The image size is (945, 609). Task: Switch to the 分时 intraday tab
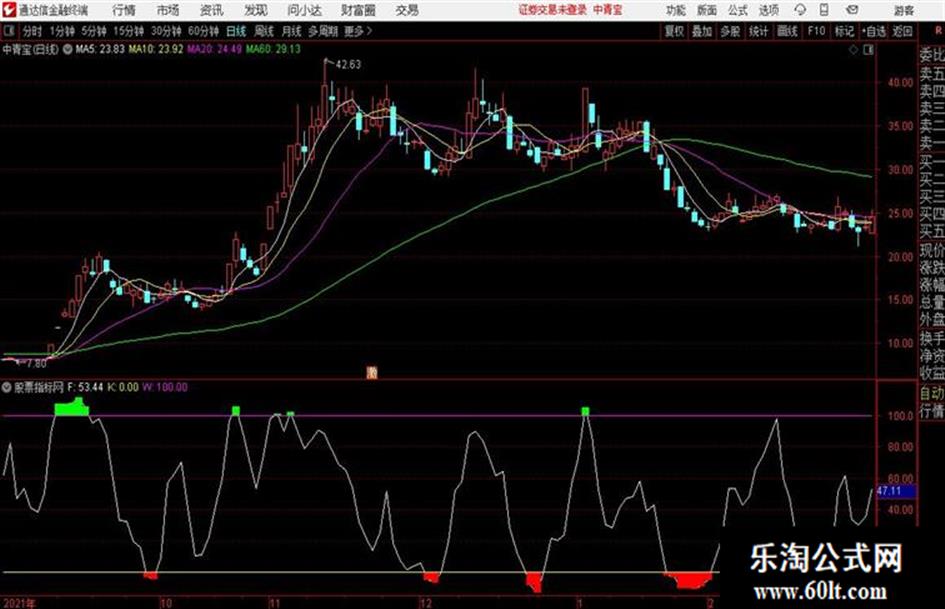click(x=33, y=31)
